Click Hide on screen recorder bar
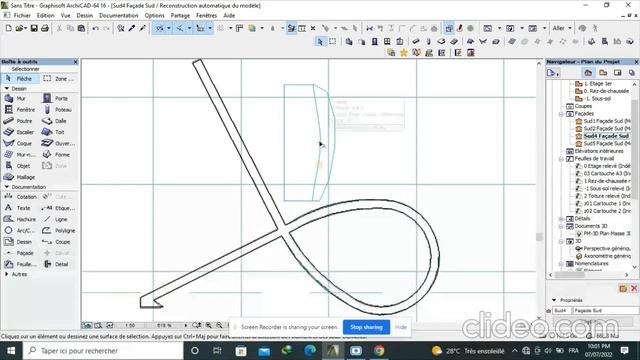The width and height of the screenshot is (640, 360). [x=401, y=327]
